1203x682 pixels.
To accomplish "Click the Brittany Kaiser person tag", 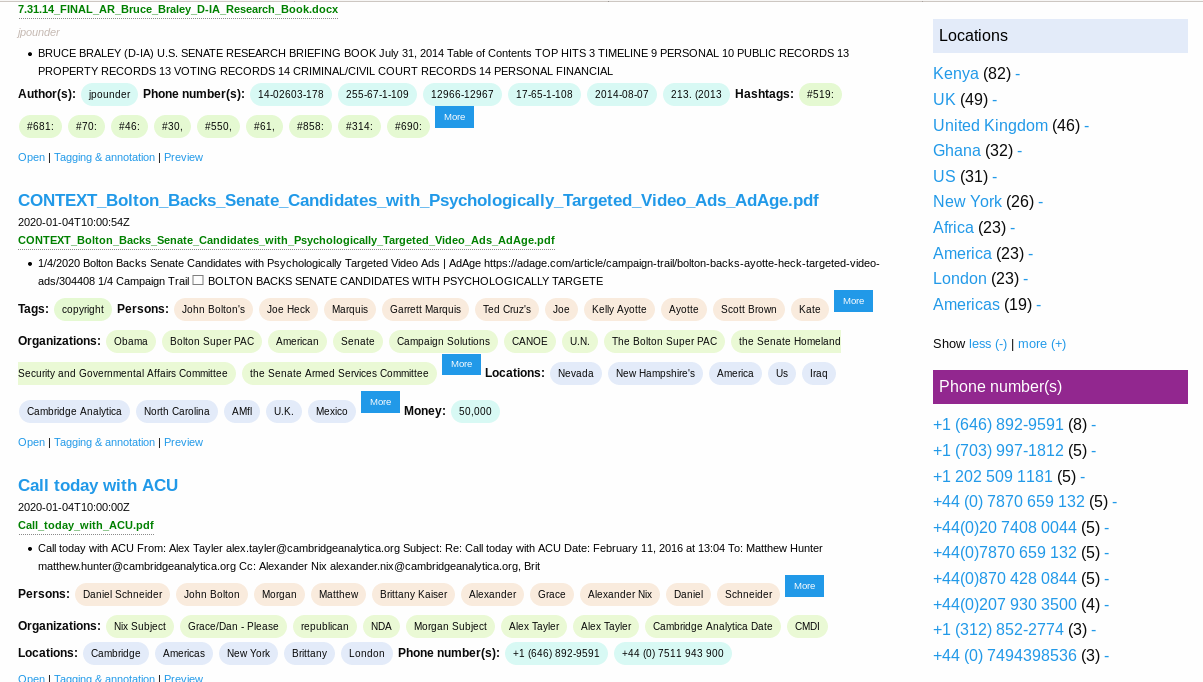I will coord(413,595).
